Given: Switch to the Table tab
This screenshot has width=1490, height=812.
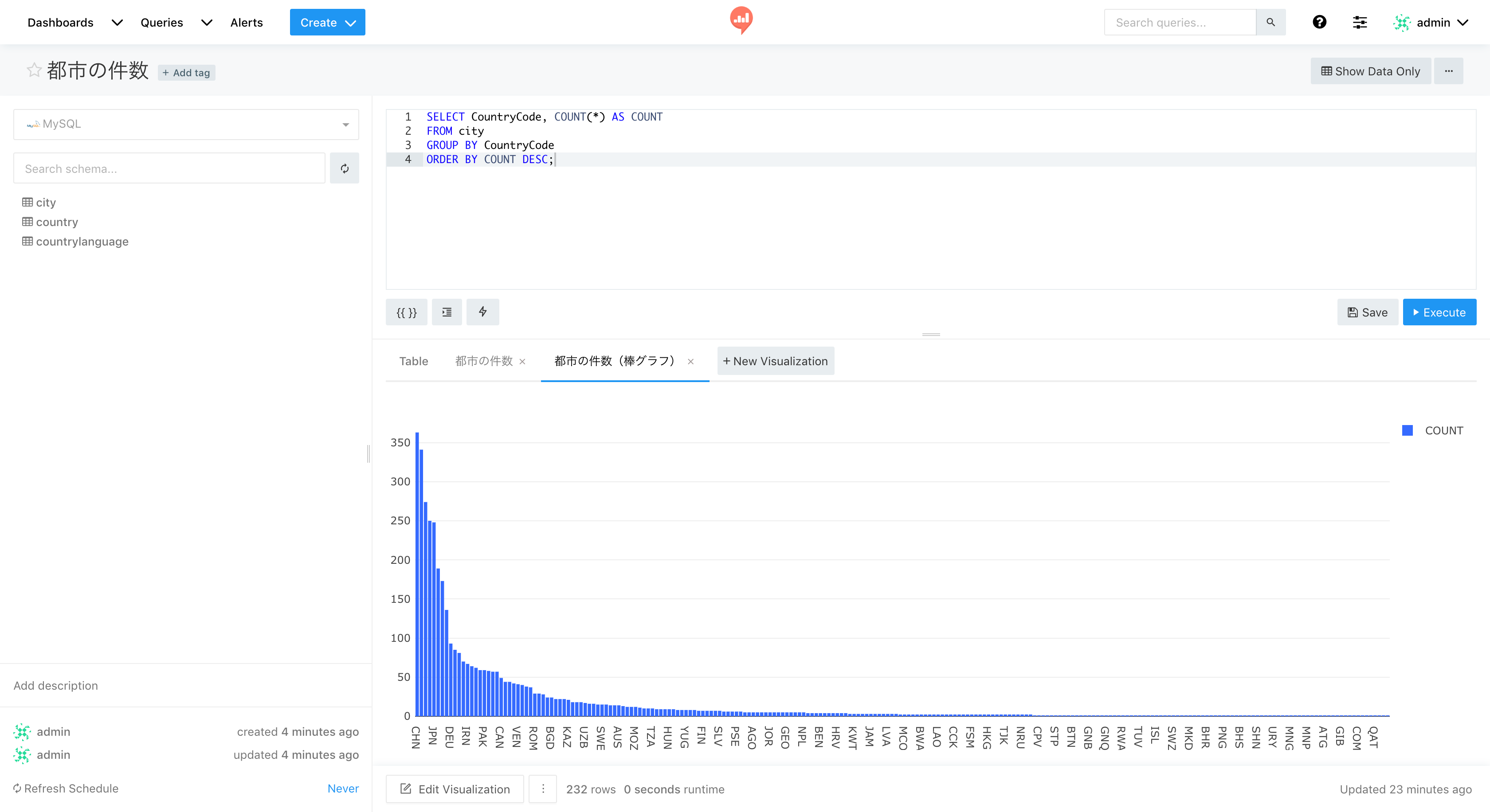Looking at the screenshot, I should (413, 361).
